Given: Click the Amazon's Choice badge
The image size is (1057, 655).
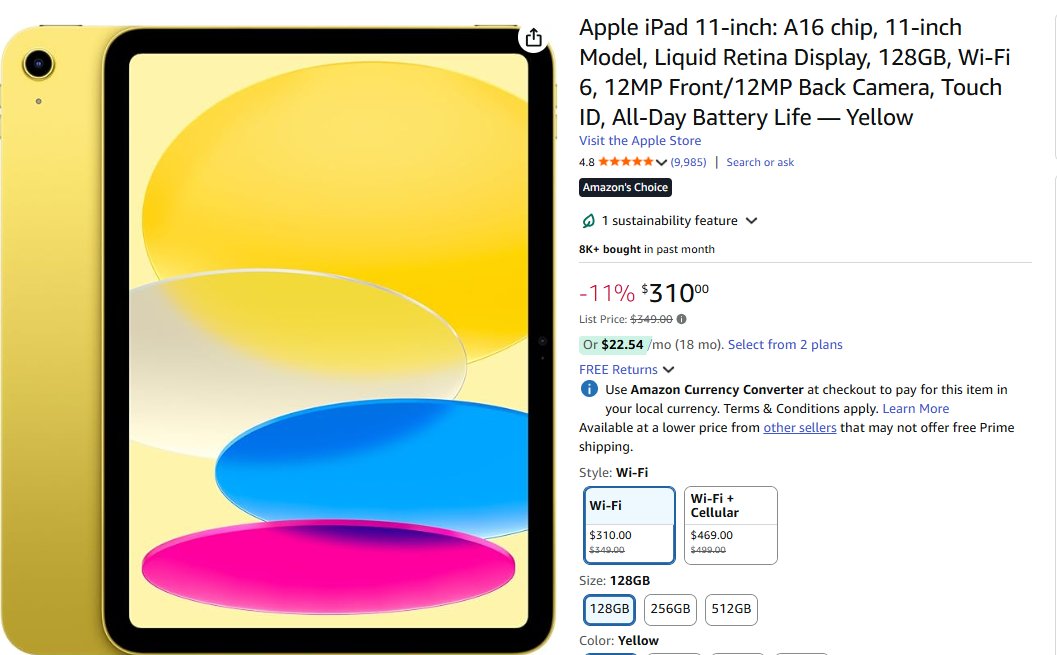Looking at the screenshot, I should tap(625, 187).
